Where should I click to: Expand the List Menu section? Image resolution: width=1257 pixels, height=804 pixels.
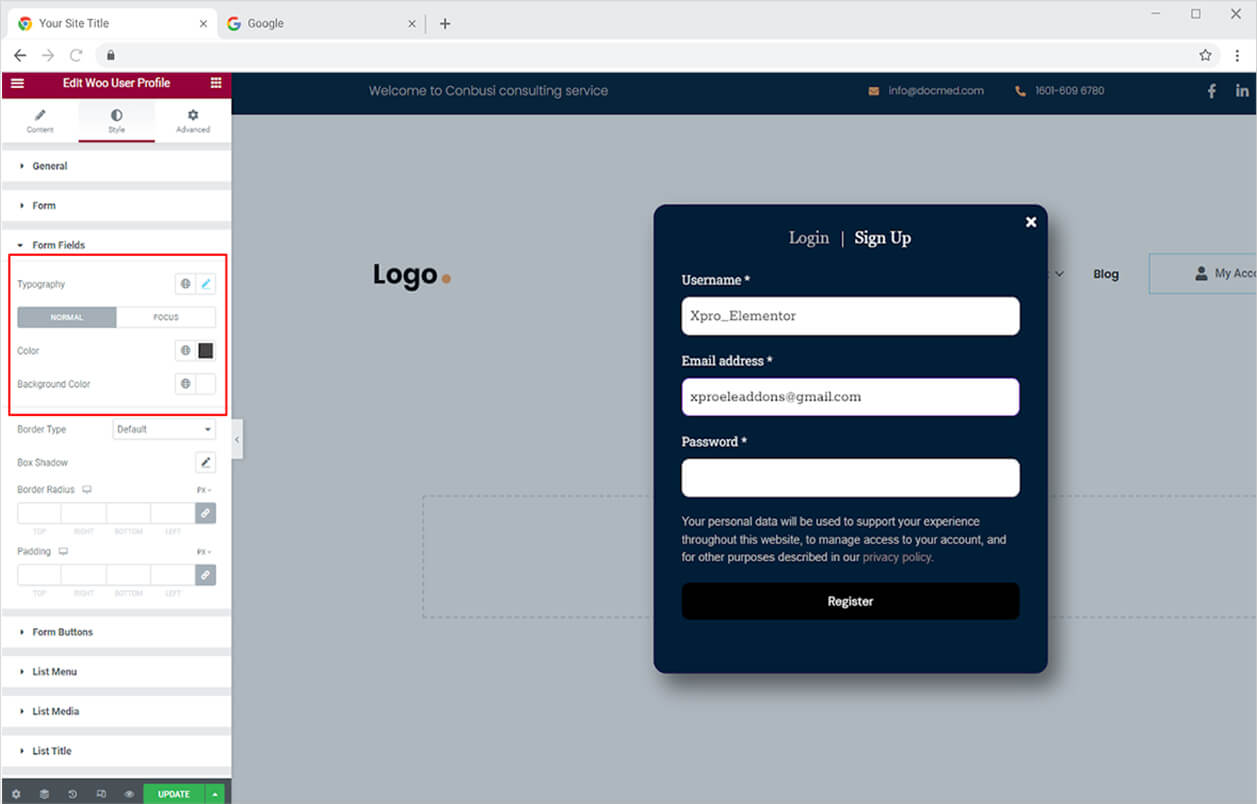(116, 672)
